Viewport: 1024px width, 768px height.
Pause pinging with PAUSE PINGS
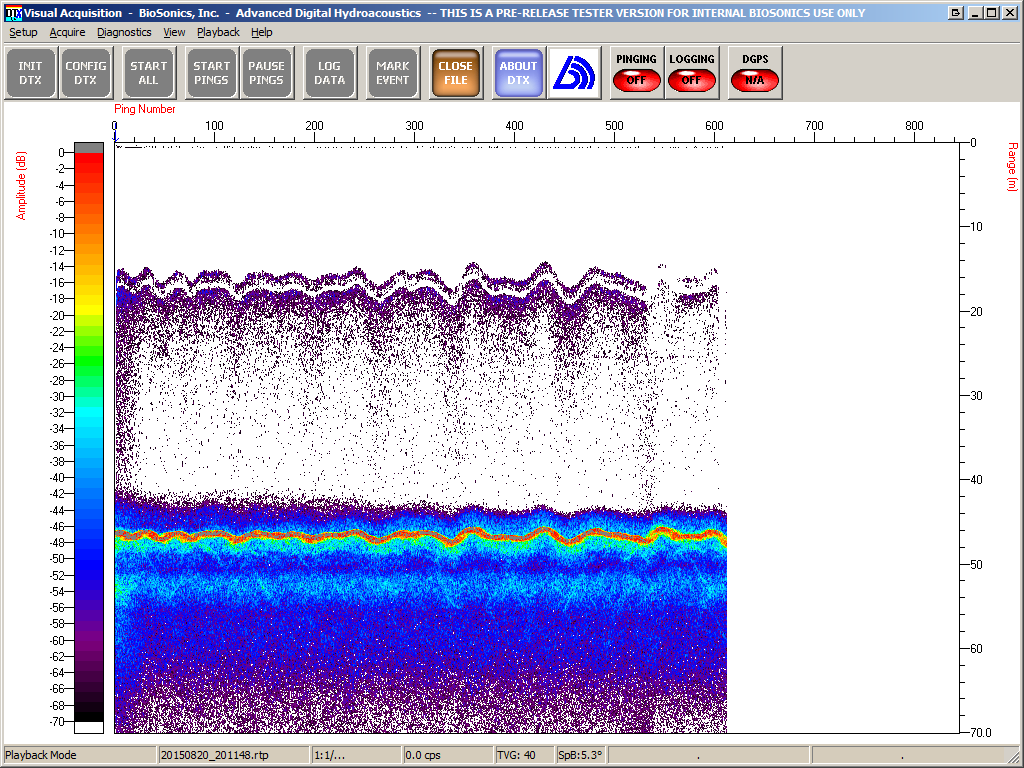click(266, 73)
